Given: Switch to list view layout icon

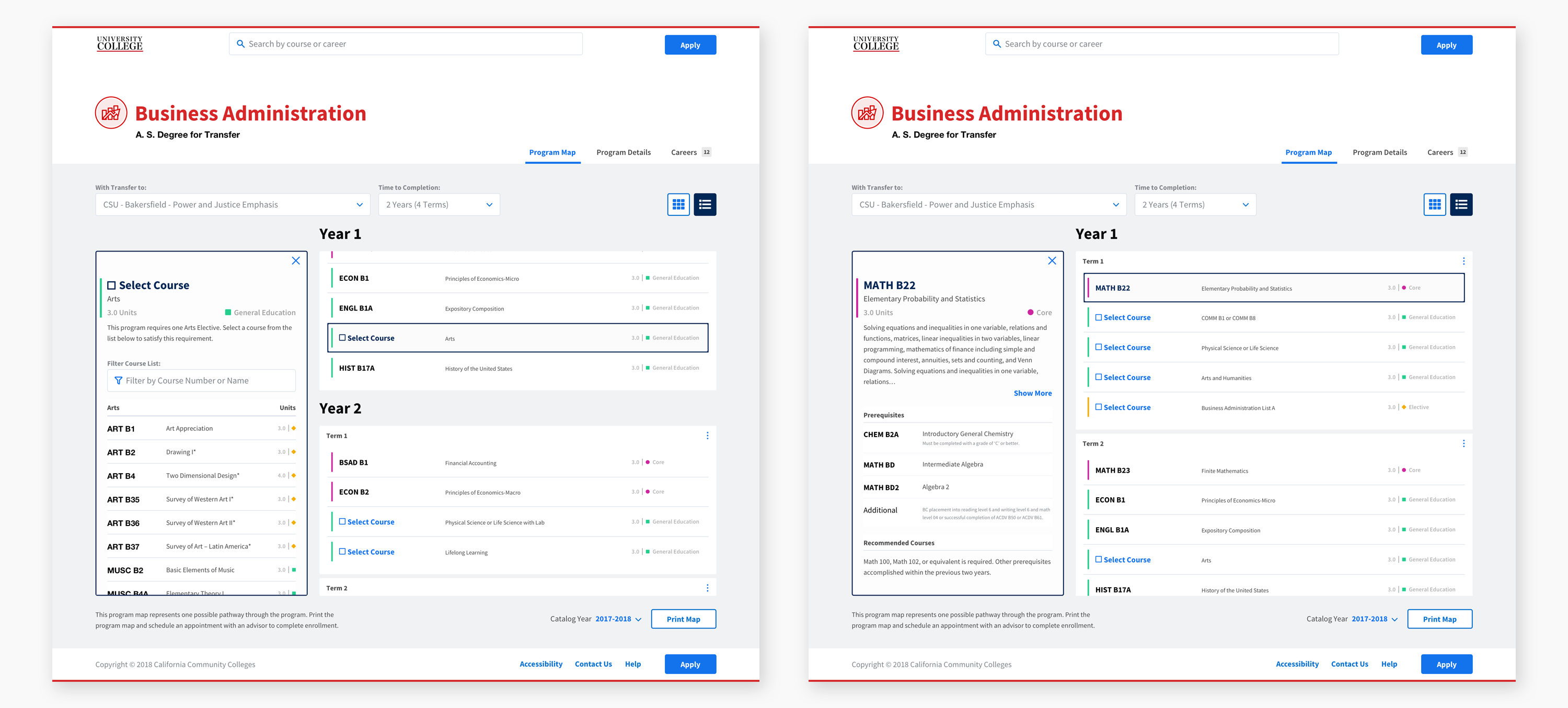Looking at the screenshot, I should [x=706, y=204].
